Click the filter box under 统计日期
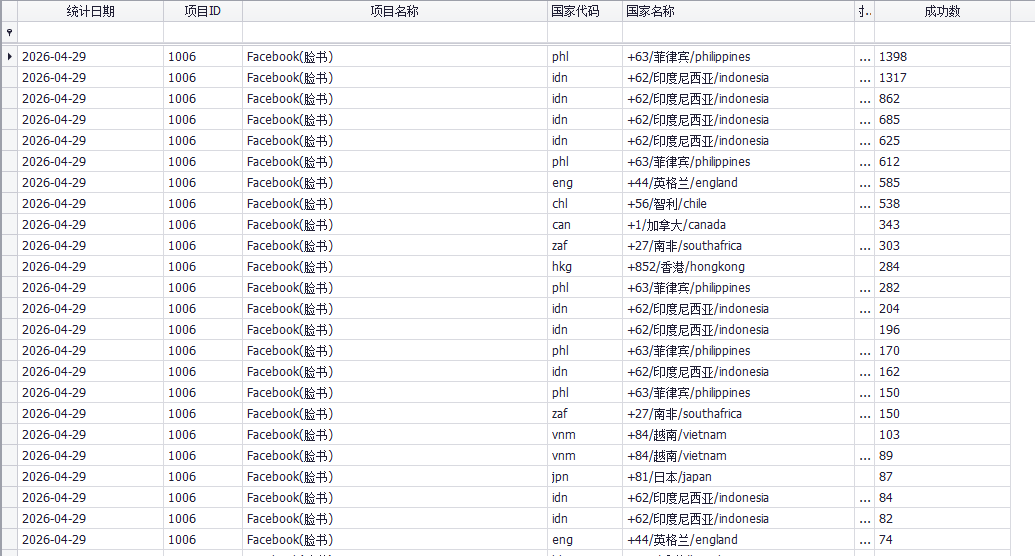The height and width of the screenshot is (556, 1035). click(x=90, y=33)
